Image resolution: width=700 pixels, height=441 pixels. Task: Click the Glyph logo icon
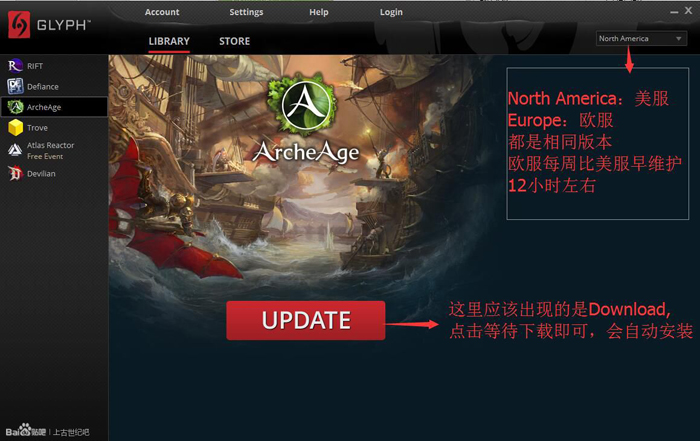coord(19,25)
